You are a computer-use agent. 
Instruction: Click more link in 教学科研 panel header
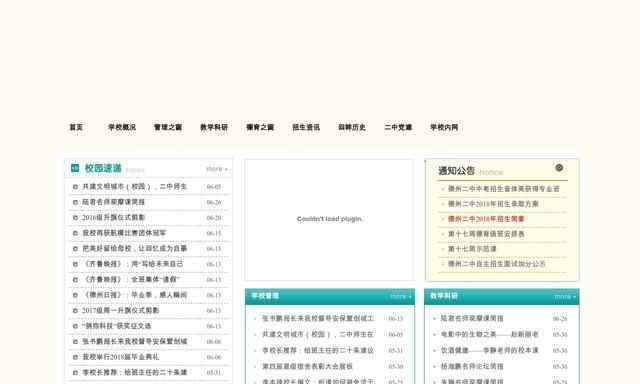[x=565, y=296]
